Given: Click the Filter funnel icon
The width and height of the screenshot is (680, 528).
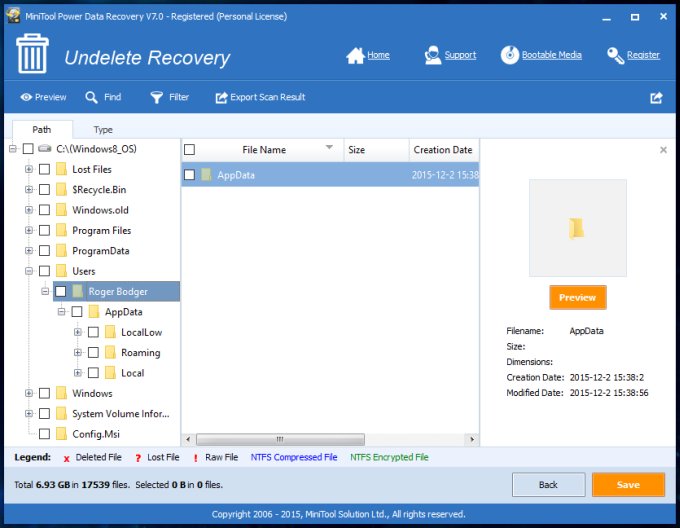Looking at the screenshot, I should click(x=157, y=98).
